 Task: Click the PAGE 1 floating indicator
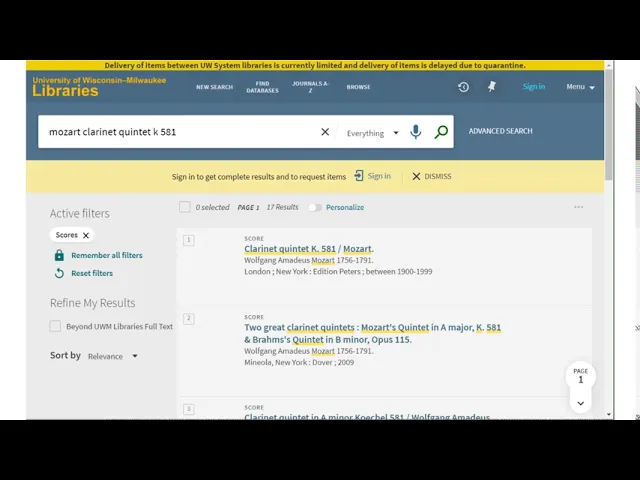[580, 376]
